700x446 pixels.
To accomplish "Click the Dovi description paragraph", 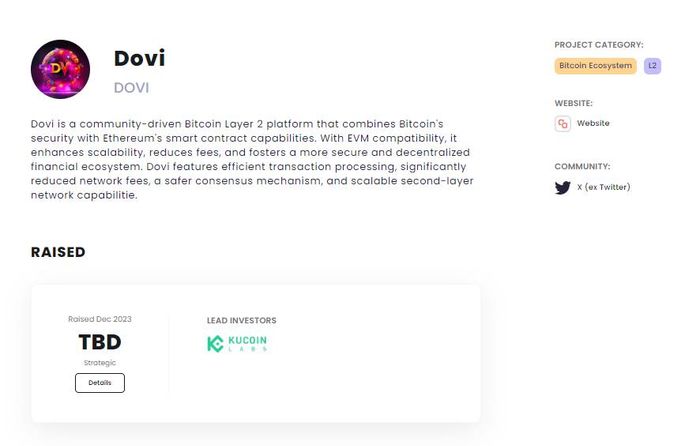I will [252, 159].
